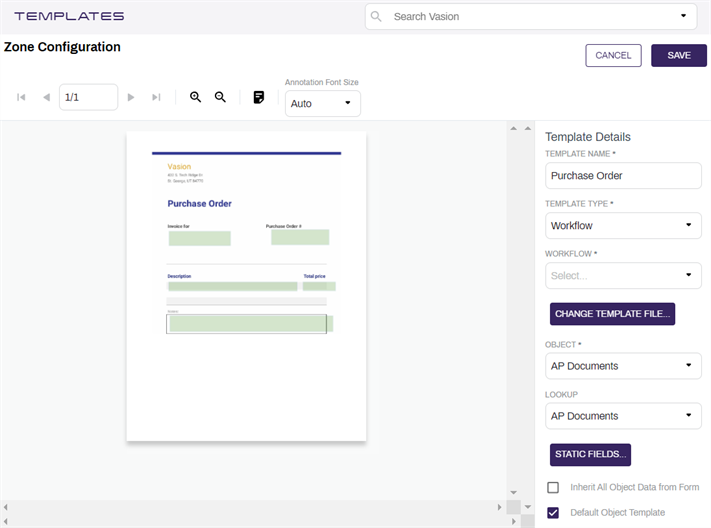Screen dimensions: 711x528
Task: Go to the first page
Action: pyautogui.click(x=21, y=97)
